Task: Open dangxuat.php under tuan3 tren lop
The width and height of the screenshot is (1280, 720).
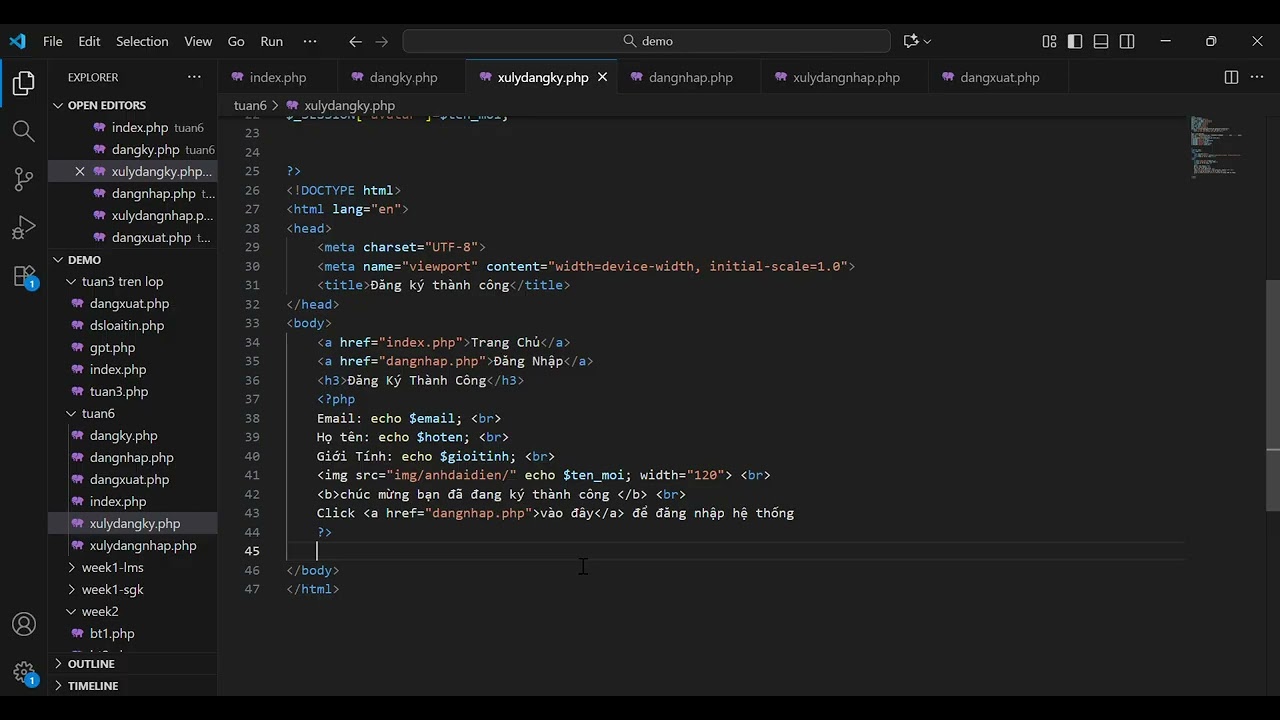Action: 132,304
